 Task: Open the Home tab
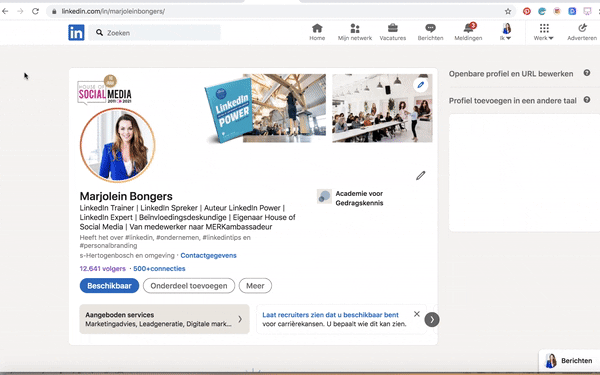point(317,32)
